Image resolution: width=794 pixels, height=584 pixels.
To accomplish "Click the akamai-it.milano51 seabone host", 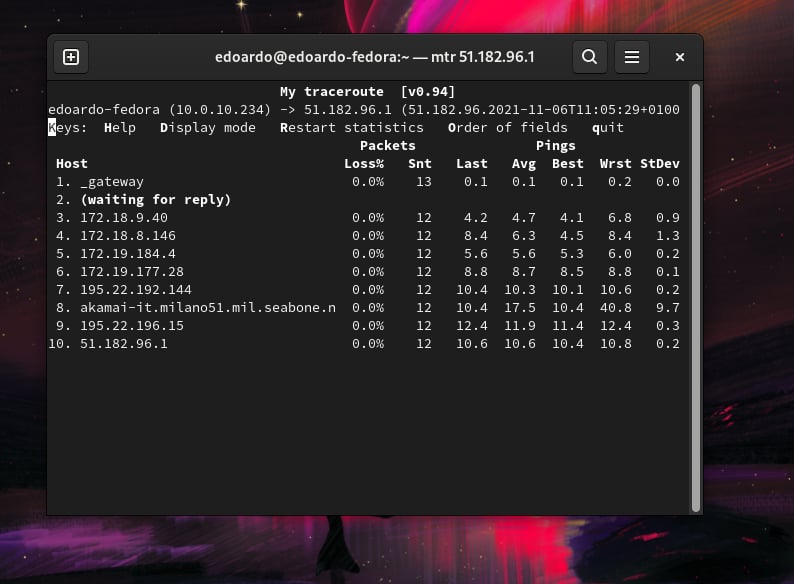I will pos(207,308).
